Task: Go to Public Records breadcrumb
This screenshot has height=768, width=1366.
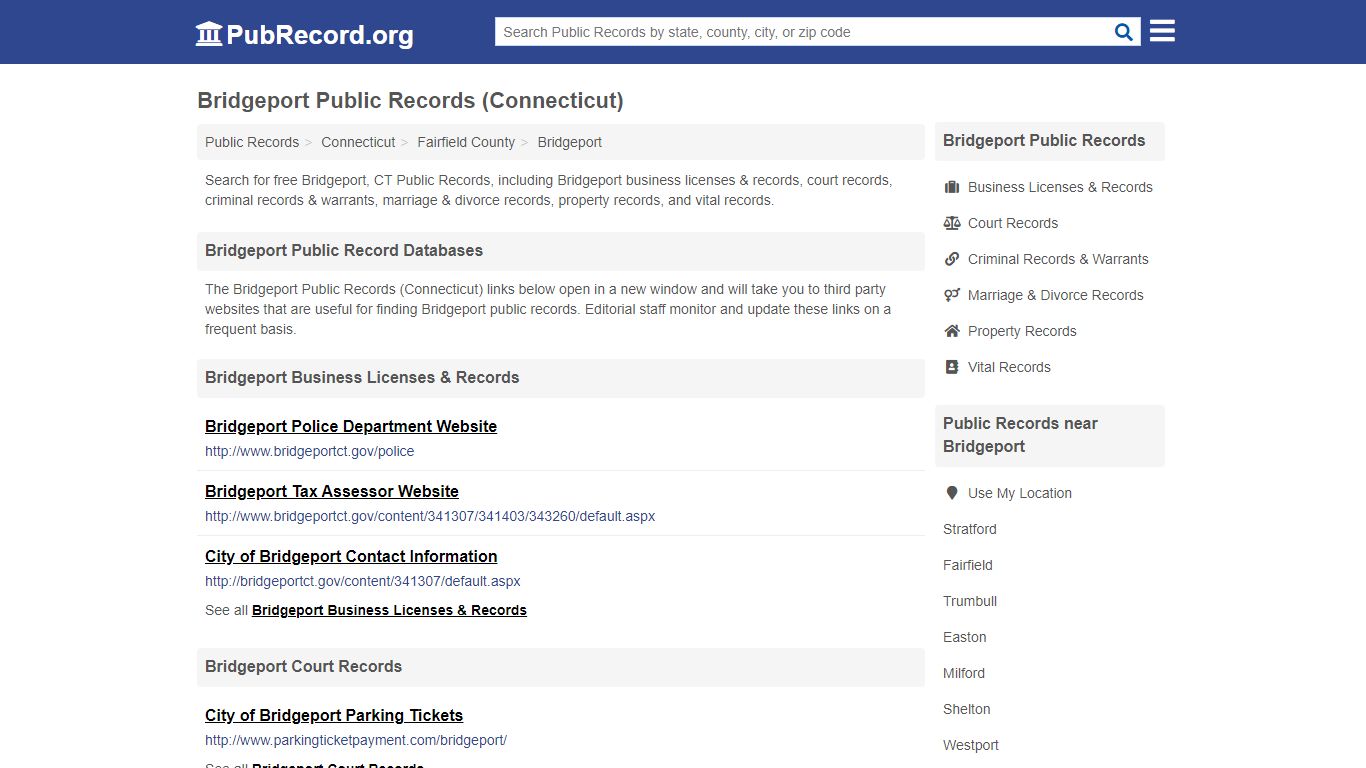Action: coord(252,142)
